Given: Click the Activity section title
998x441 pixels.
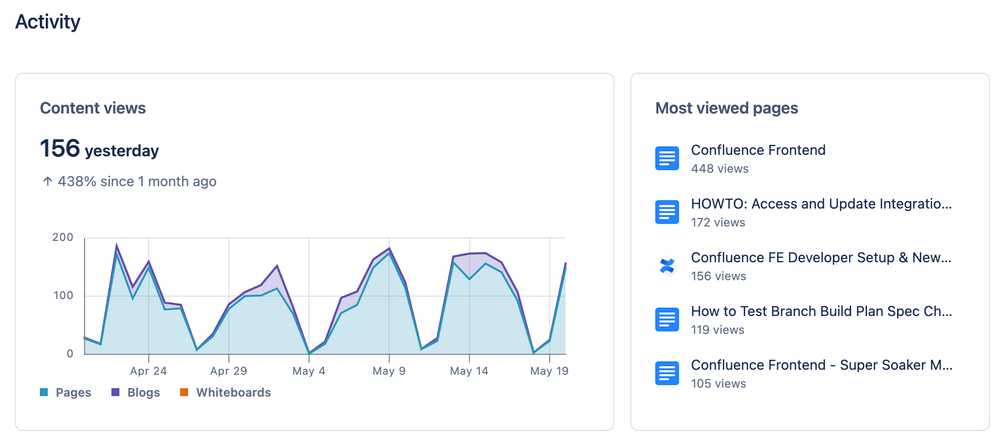Looking at the screenshot, I should tap(48, 22).
